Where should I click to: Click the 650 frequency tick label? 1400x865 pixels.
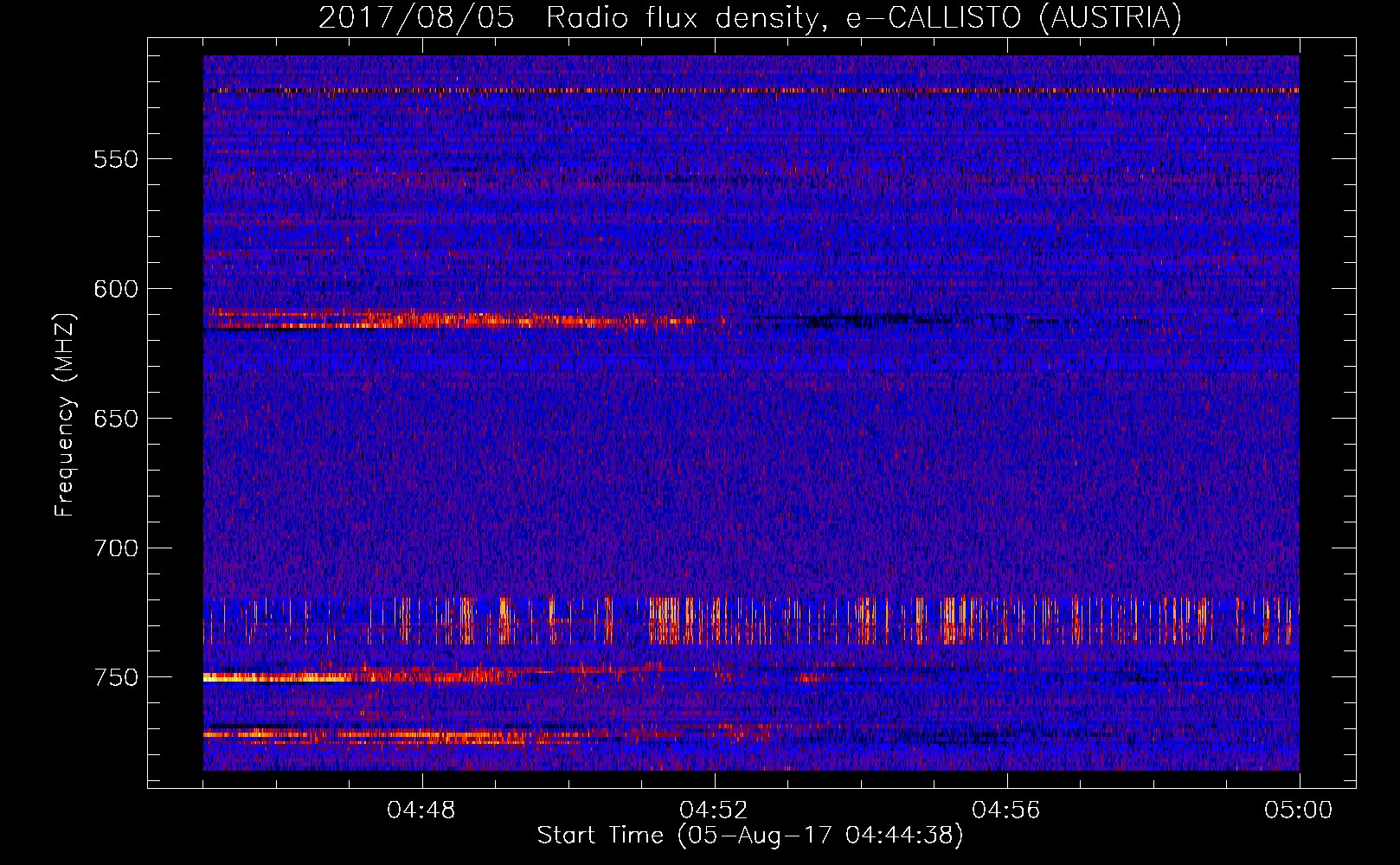tap(116, 419)
